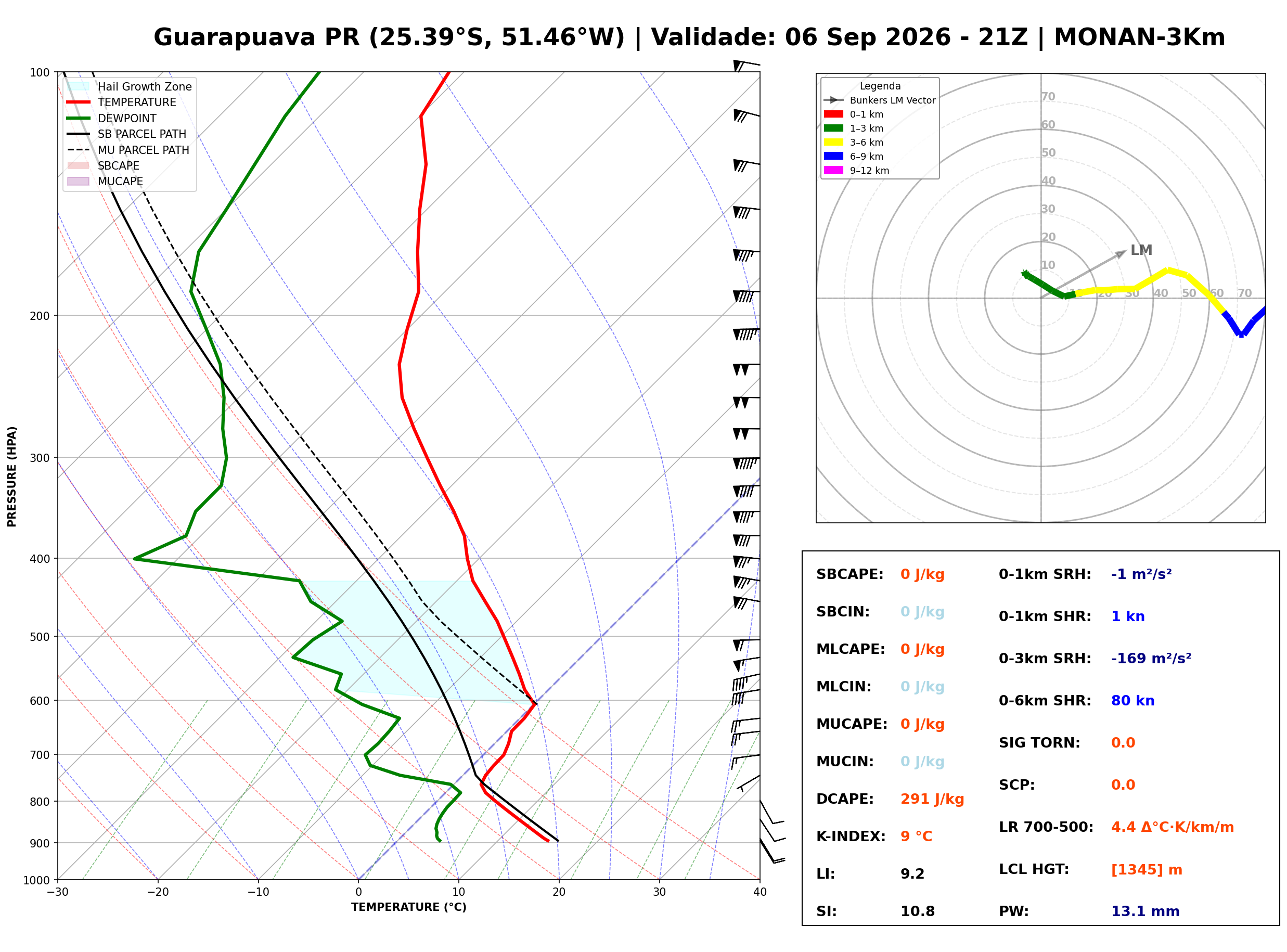
Task: Click the LCL HGT value 1345 m
Action: point(1147,869)
